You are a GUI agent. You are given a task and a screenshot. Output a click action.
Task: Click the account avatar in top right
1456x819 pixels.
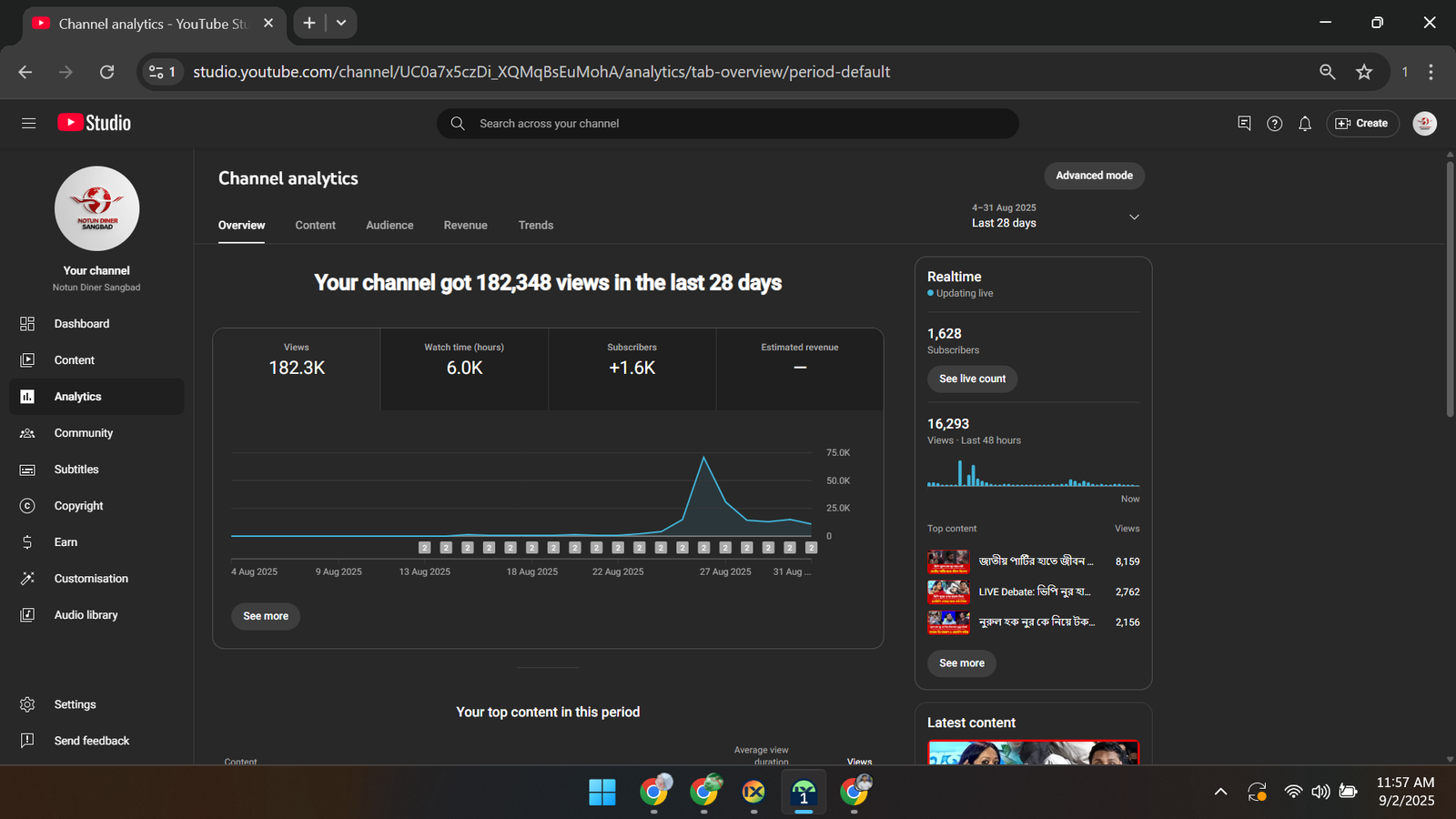click(1424, 124)
